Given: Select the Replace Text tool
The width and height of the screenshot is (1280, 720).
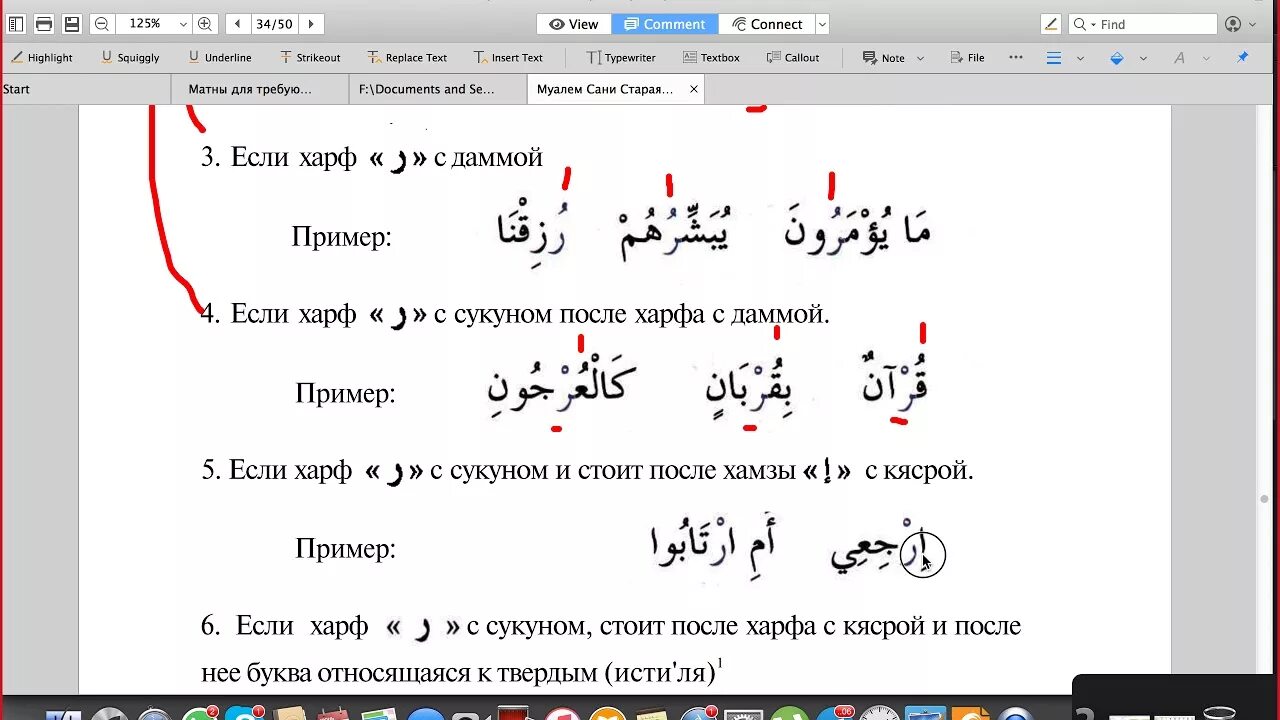Looking at the screenshot, I should [x=407, y=58].
